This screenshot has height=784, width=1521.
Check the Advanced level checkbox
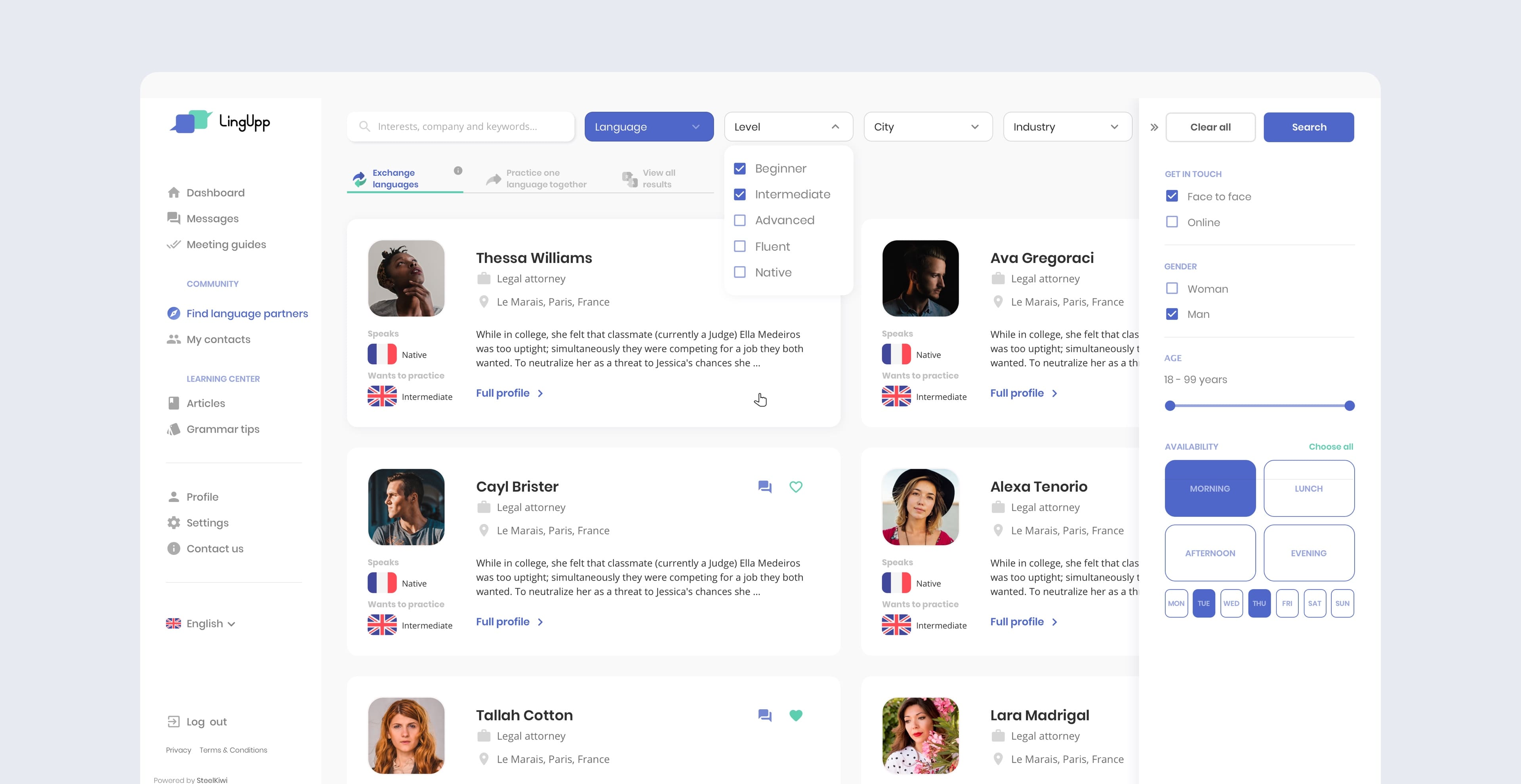[740, 220]
